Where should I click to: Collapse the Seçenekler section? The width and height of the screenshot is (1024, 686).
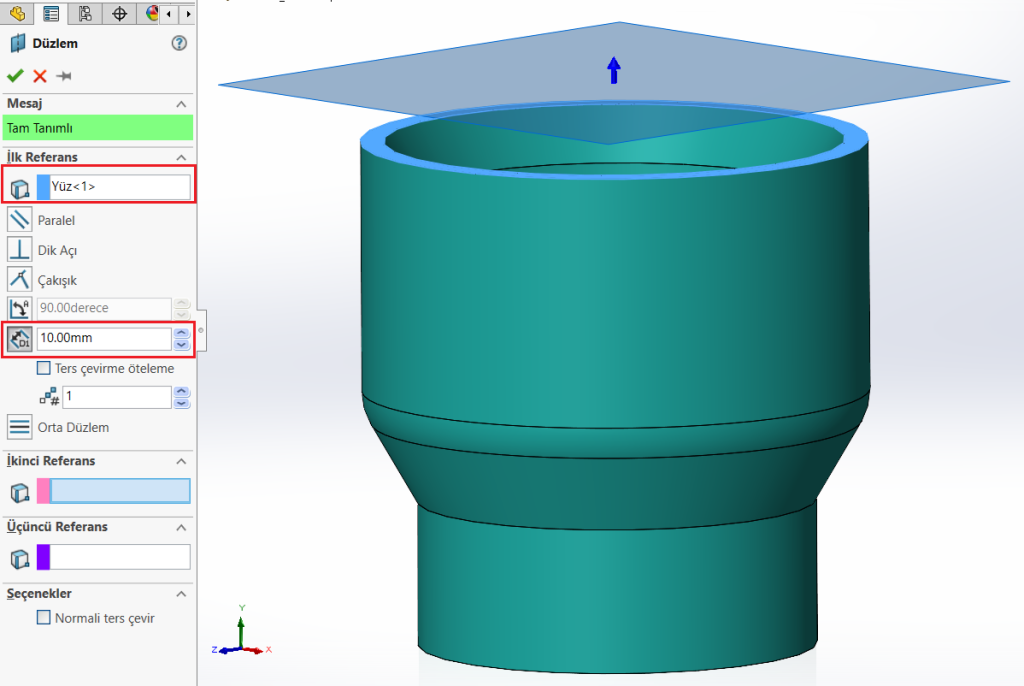[x=181, y=593]
